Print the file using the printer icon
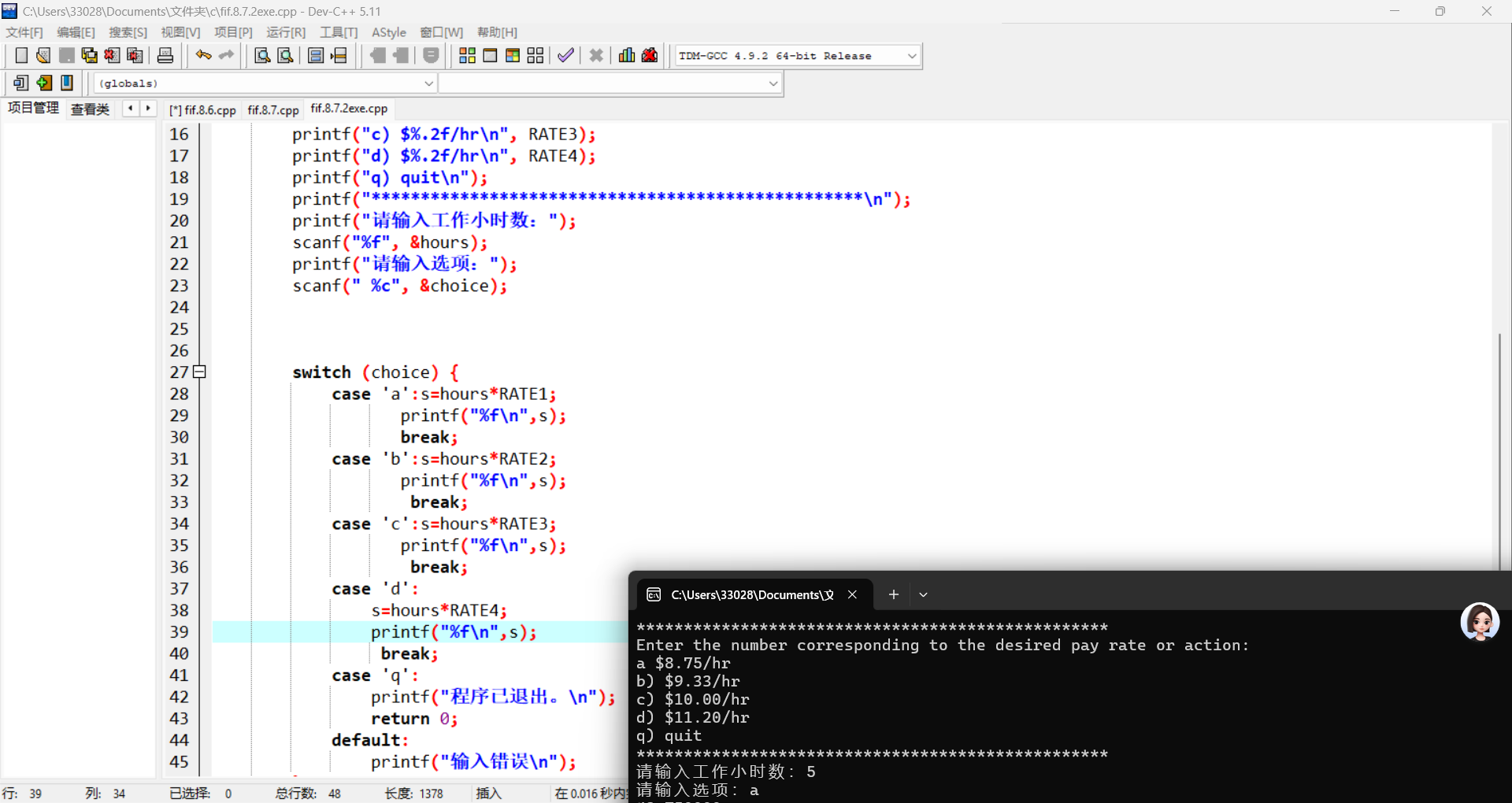The height and width of the screenshot is (803, 1512). (x=165, y=55)
